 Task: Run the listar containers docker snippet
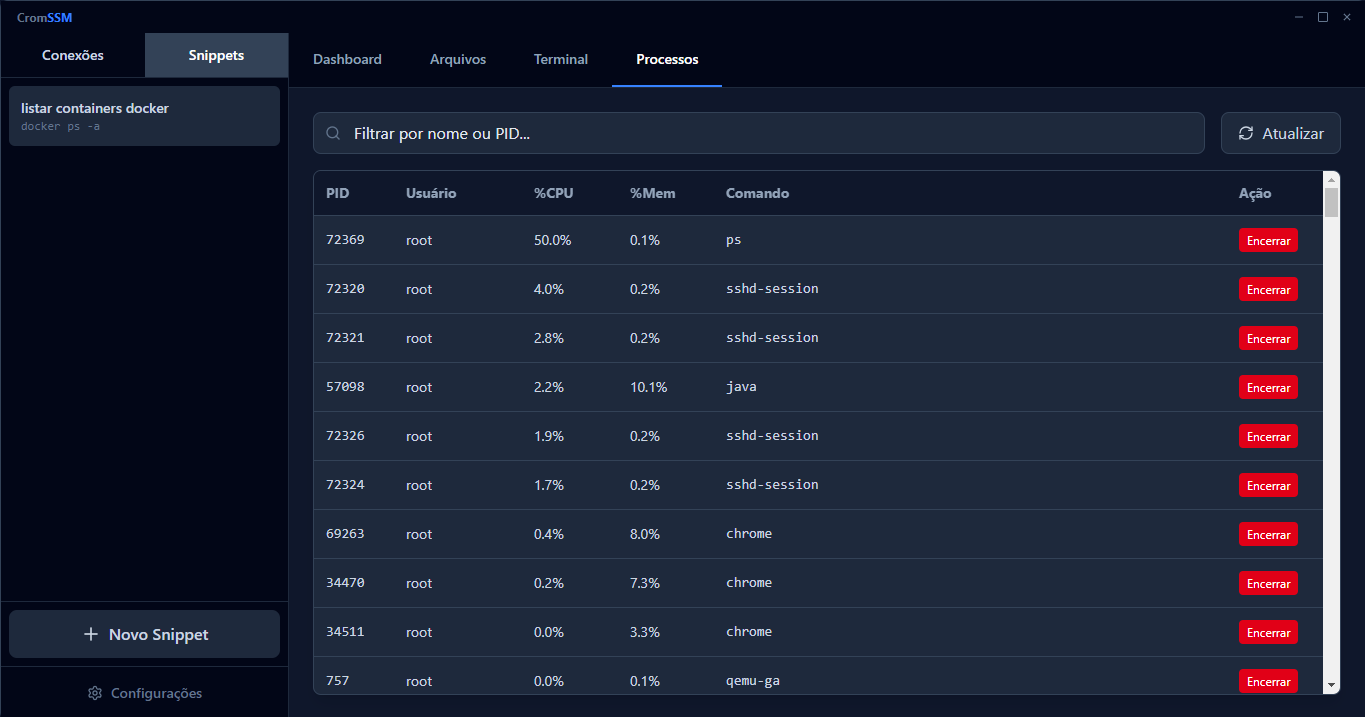click(x=144, y=116)
